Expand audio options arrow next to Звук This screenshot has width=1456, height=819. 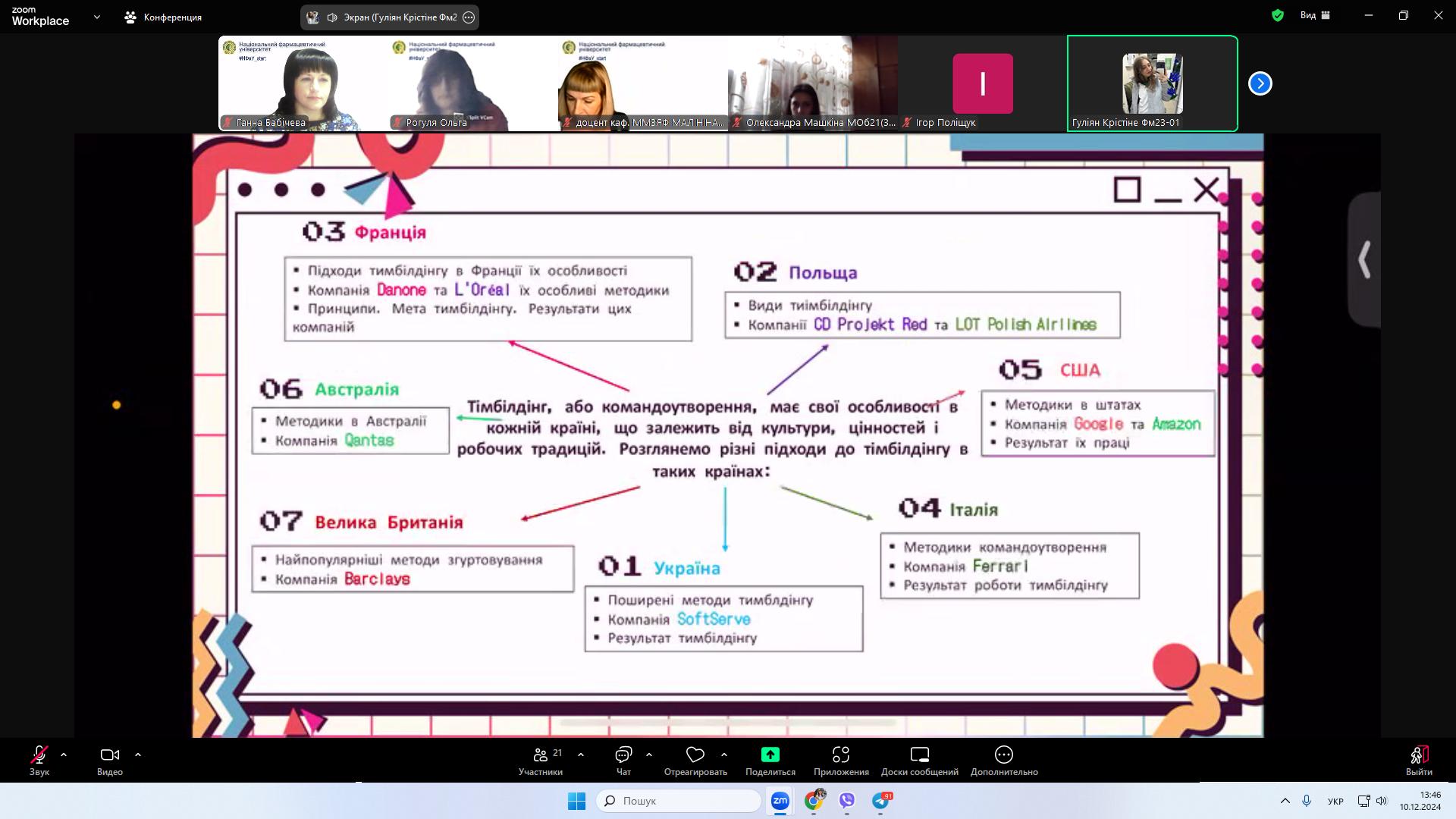coord(64,755)
